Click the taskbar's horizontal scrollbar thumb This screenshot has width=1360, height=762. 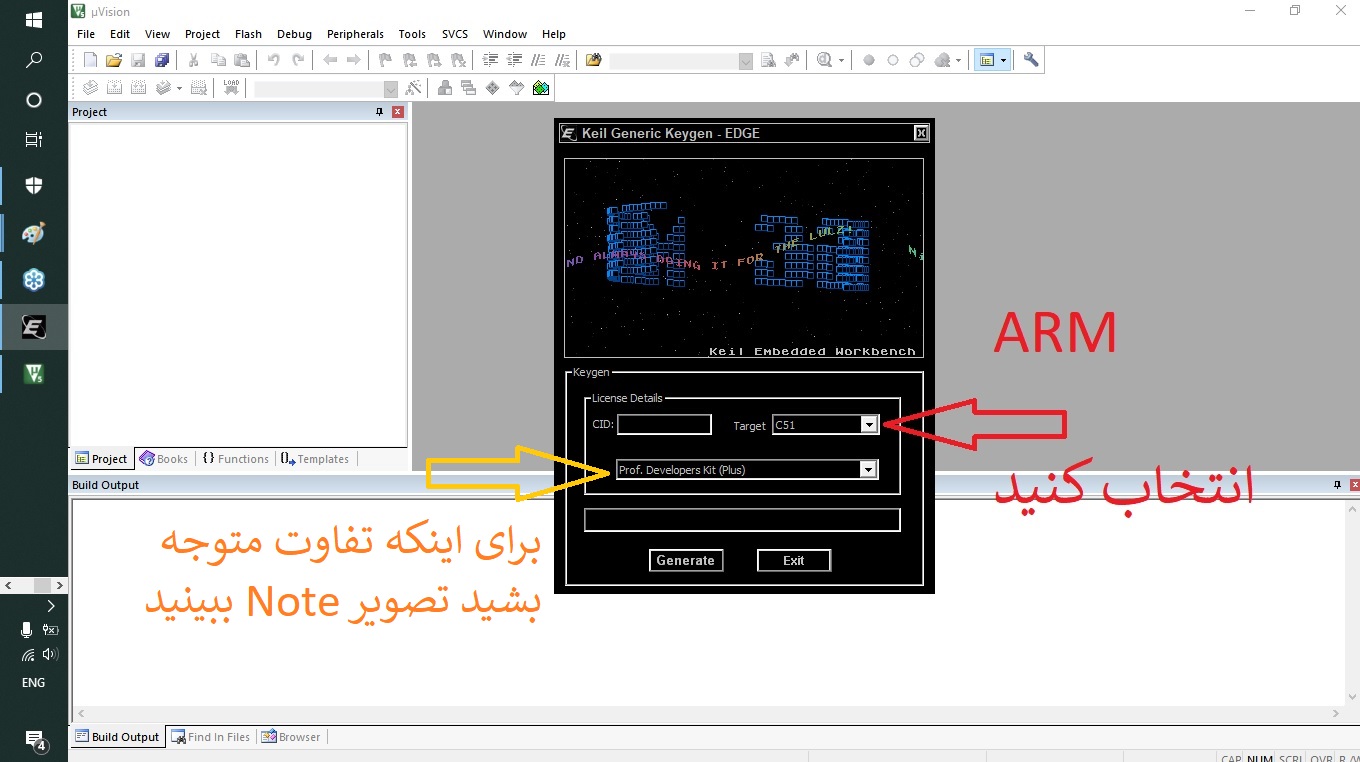tap(41, 585)
